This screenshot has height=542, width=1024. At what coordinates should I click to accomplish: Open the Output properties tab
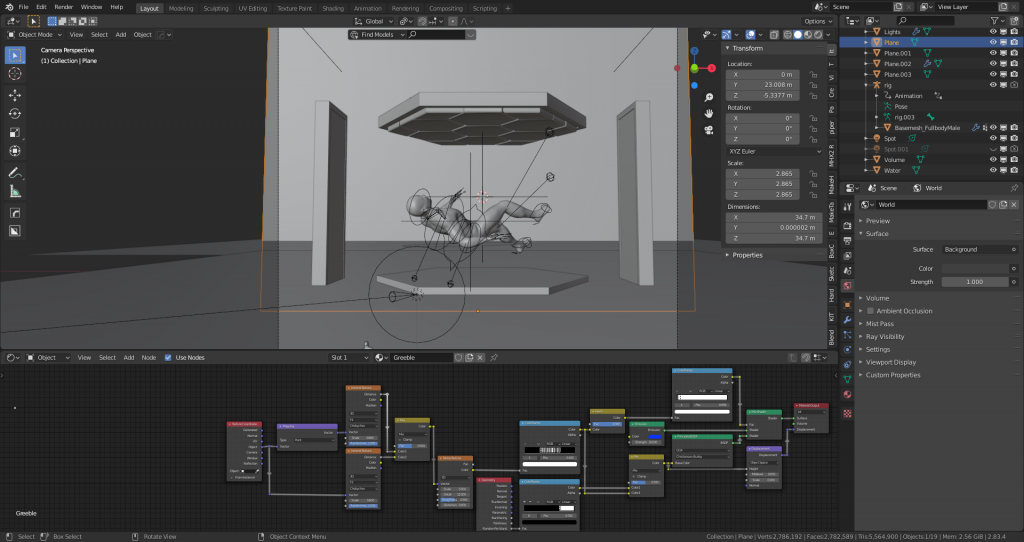pos(848,241)
